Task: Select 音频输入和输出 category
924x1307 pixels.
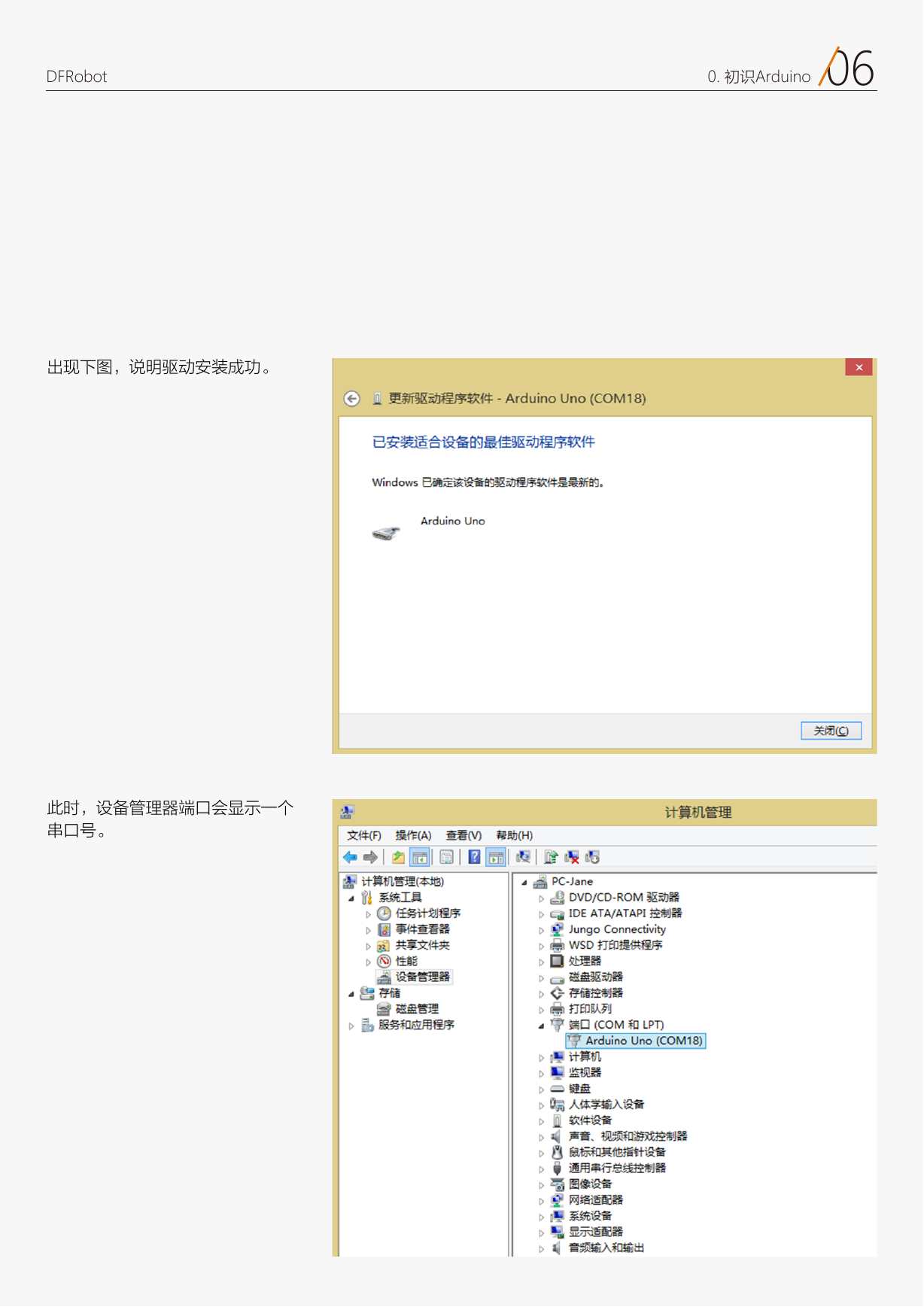Action: point(606,1248)
